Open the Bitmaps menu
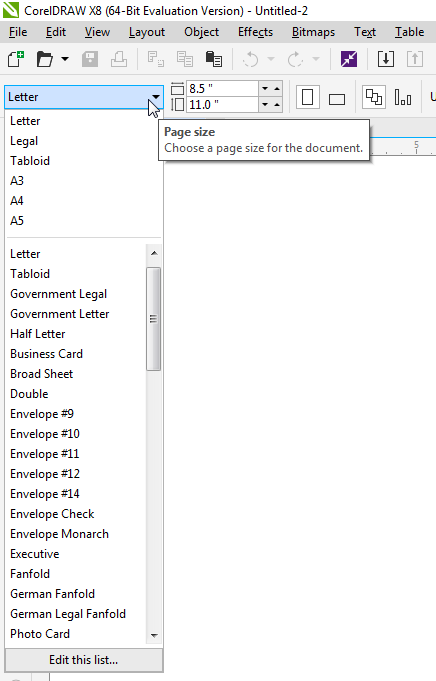Image resolution: width=436 pixels, height=681 pixels. pyautogui.click(x=313, y=32)
